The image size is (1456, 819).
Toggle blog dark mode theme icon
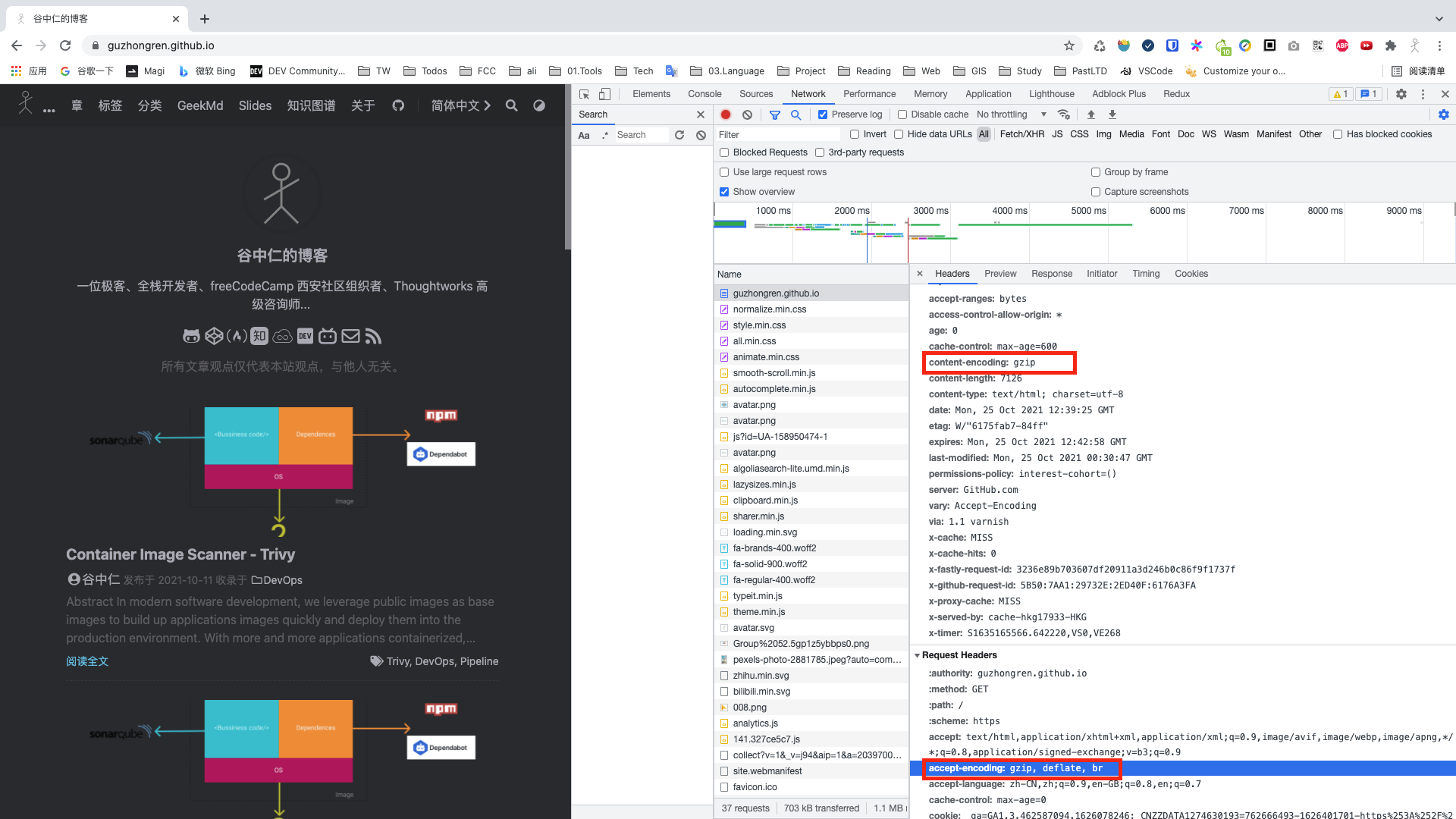pyautogui.click(x=539, y=105)
